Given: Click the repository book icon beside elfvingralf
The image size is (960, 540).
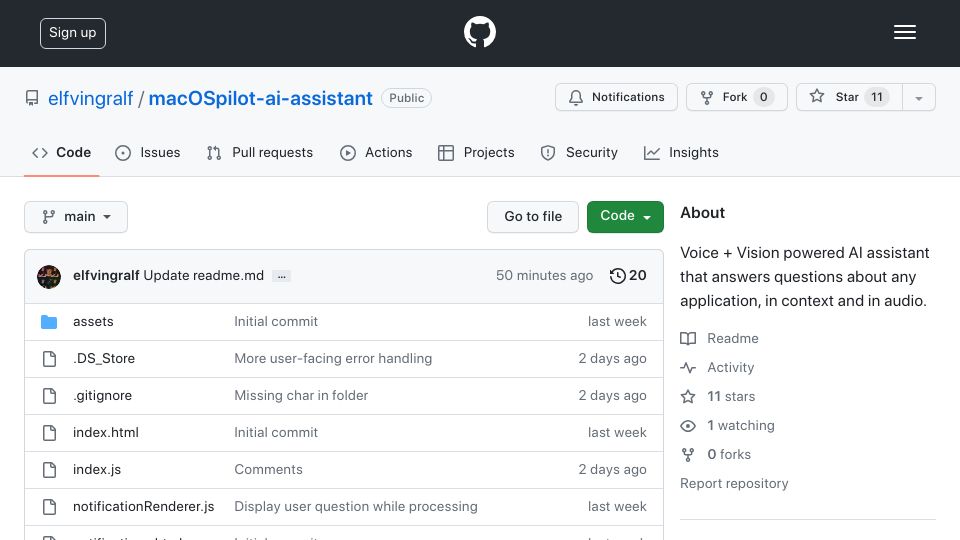Looking at the screenshot, I should 32,98.
